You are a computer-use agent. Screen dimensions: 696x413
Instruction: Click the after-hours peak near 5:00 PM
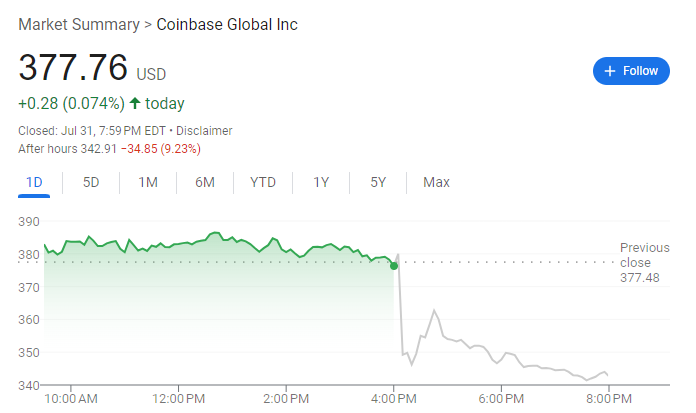[x=435, y=311]
